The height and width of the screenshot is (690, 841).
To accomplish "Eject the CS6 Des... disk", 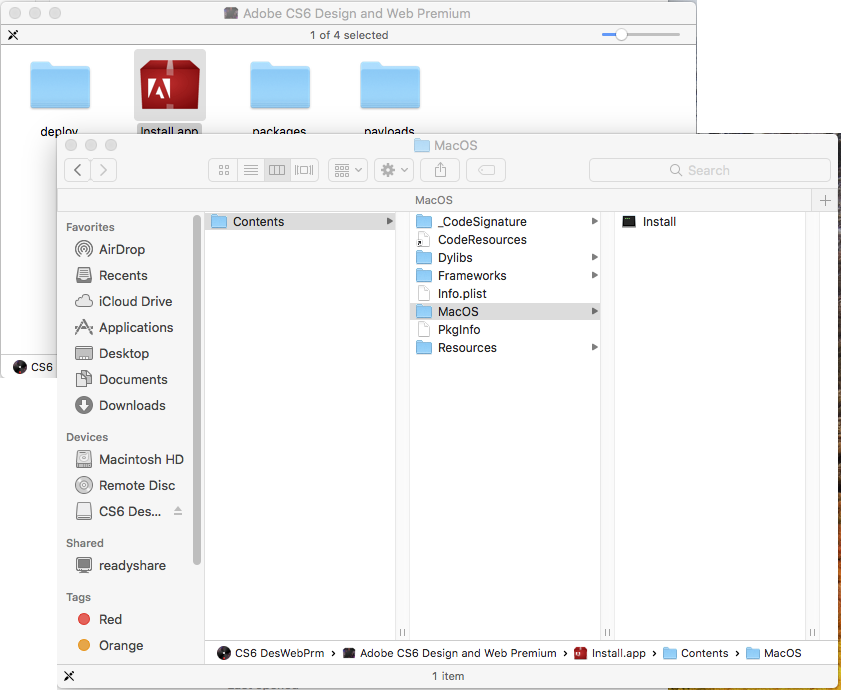I will click(178, 511).
